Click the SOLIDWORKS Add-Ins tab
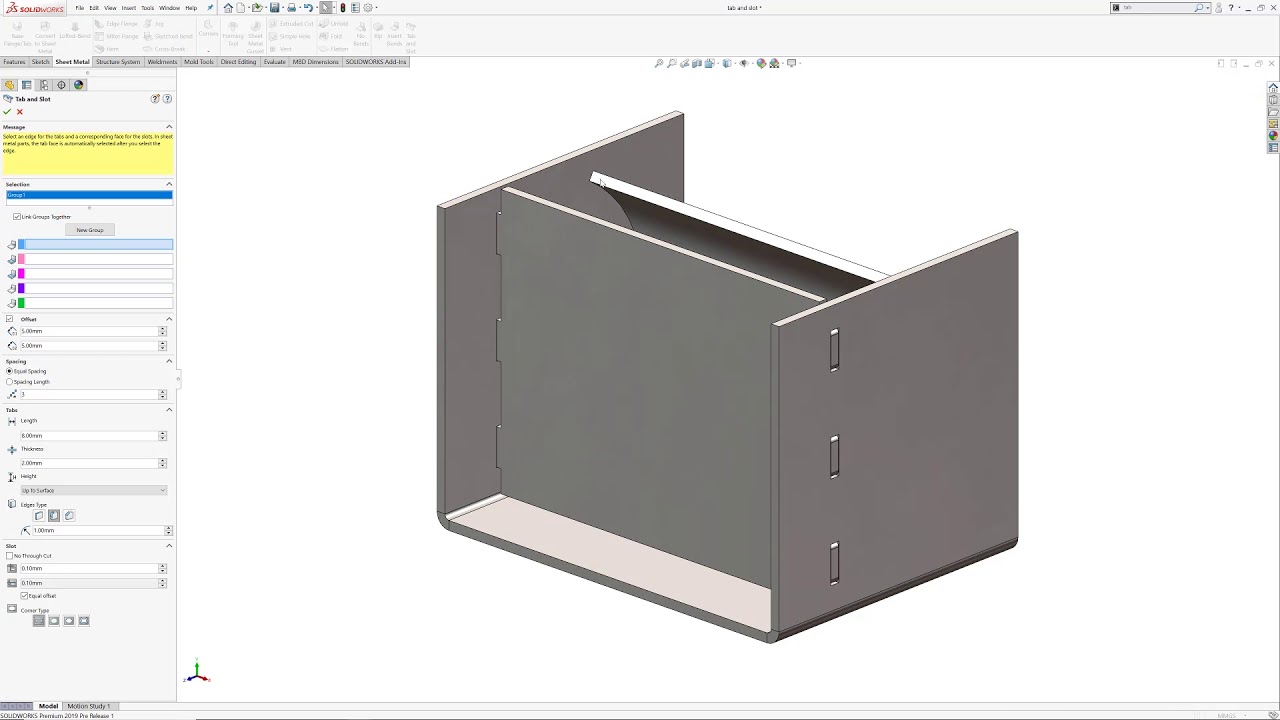The width and height of the screenshot is (1280, 720). click(376, 62)
